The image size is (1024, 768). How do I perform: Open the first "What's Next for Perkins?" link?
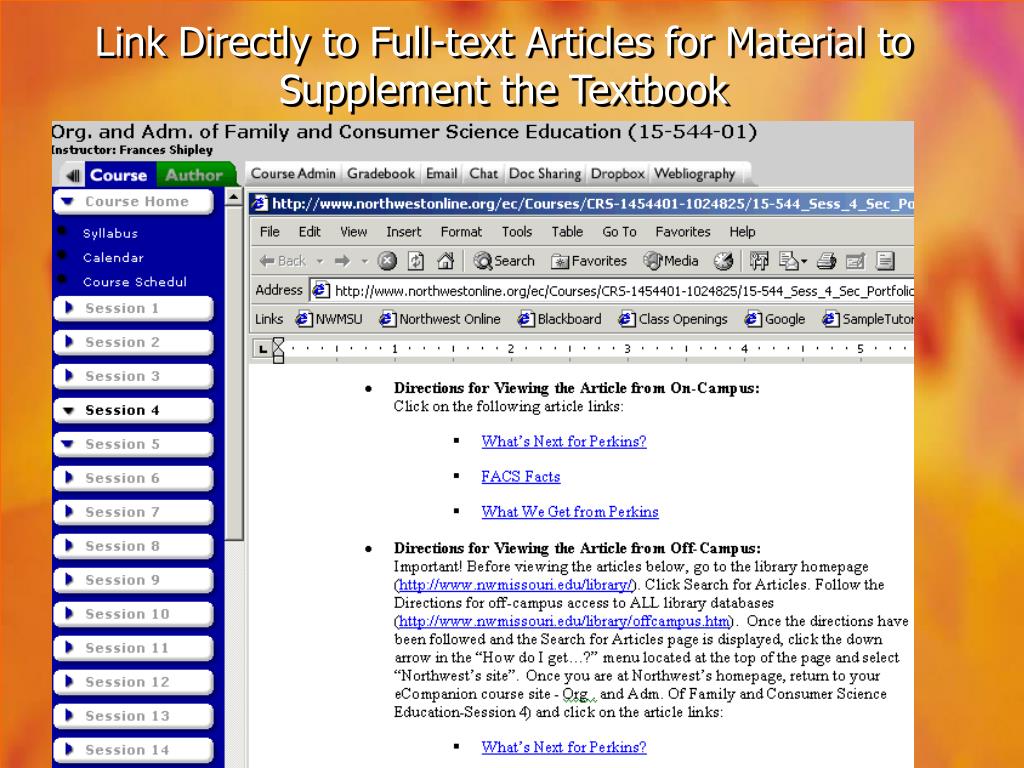pyautogui.click(x=564, y=441)
